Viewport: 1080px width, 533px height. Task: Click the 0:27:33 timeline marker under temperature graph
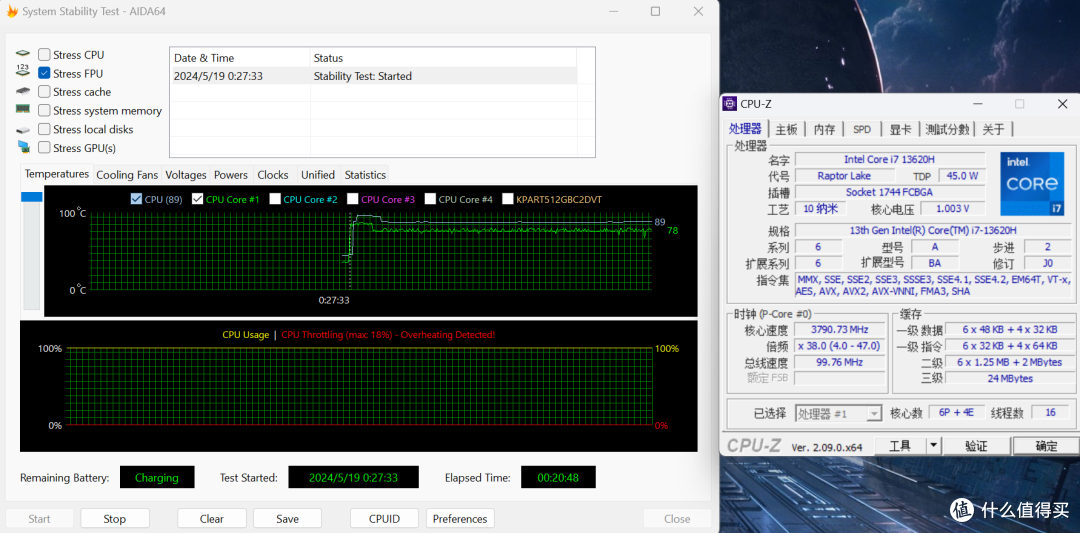[334, 300]
